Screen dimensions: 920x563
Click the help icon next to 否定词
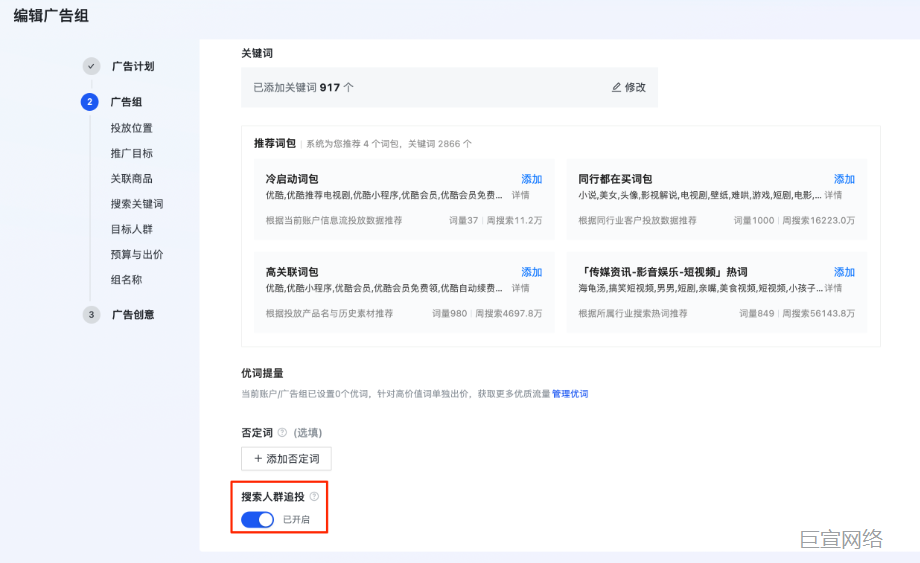click(282, 432)
